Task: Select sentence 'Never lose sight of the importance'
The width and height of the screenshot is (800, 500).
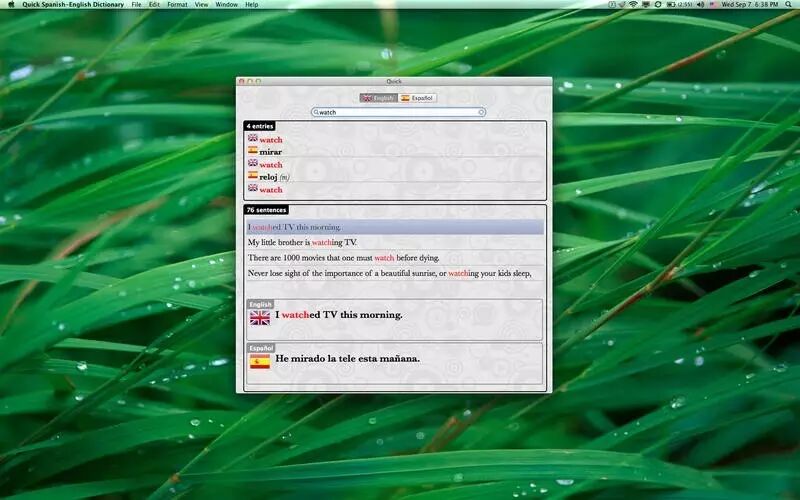Action: pyautogui.click(x=395, y=273)
